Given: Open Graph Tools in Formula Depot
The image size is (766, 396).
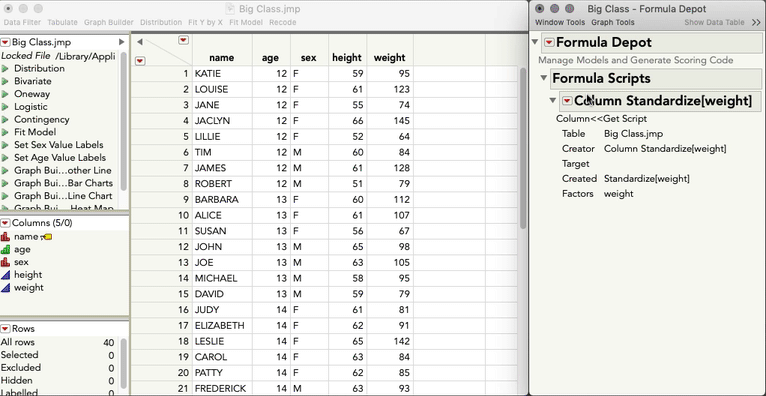Looking at the screenshot, I should point(613,22).
